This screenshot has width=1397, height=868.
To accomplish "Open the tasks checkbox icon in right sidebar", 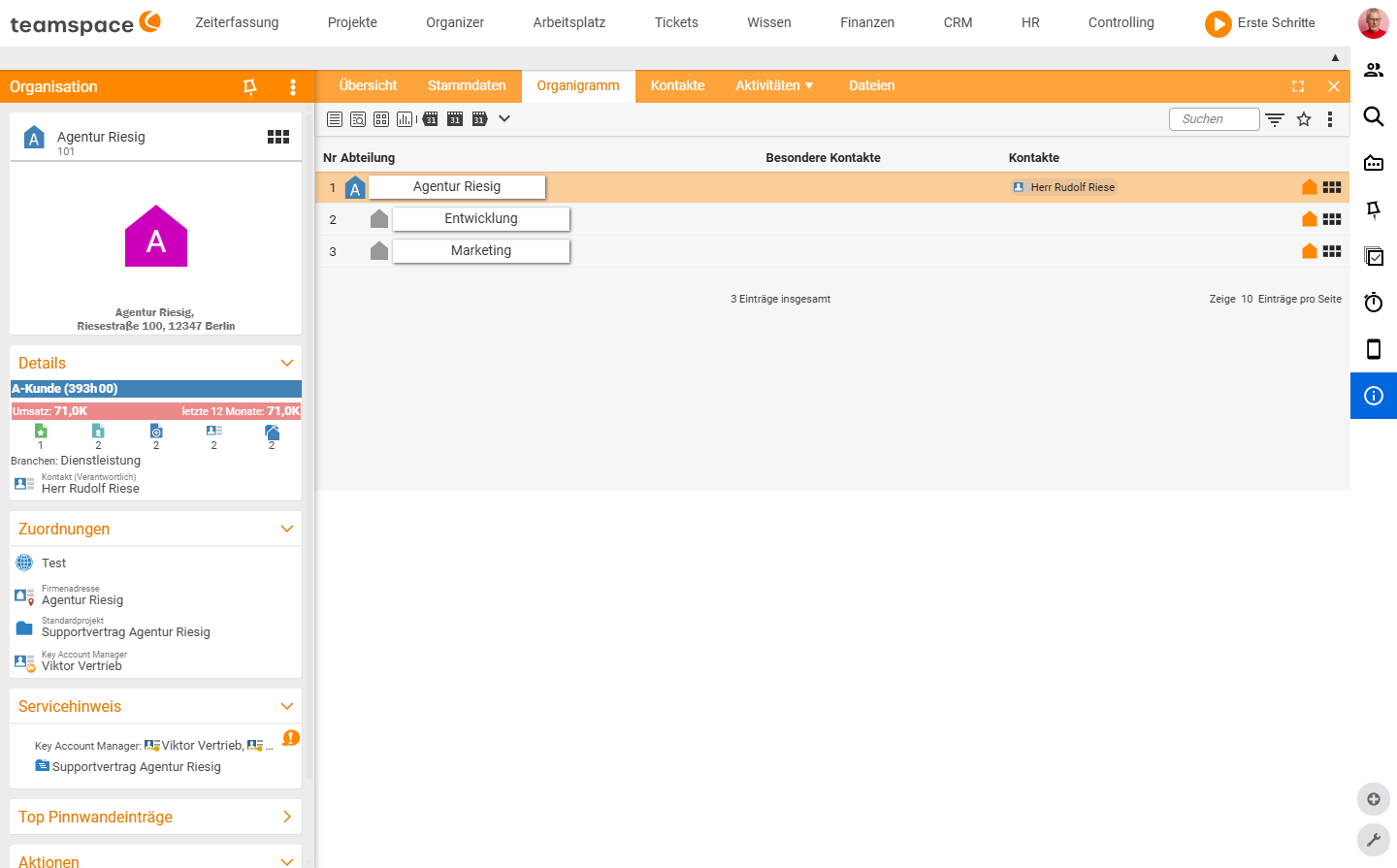I will (1374, 256).
